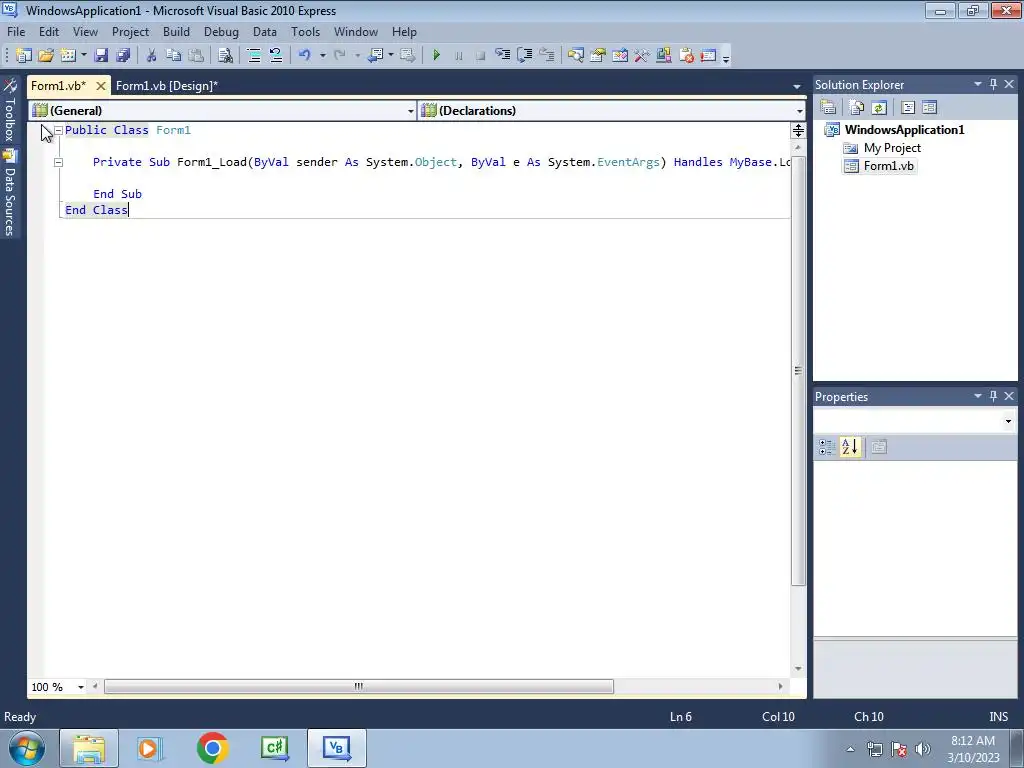The width and height of the screenshot is (1024, 768).
Task: Click the Break All pause icon
Action: click(458, 56)
